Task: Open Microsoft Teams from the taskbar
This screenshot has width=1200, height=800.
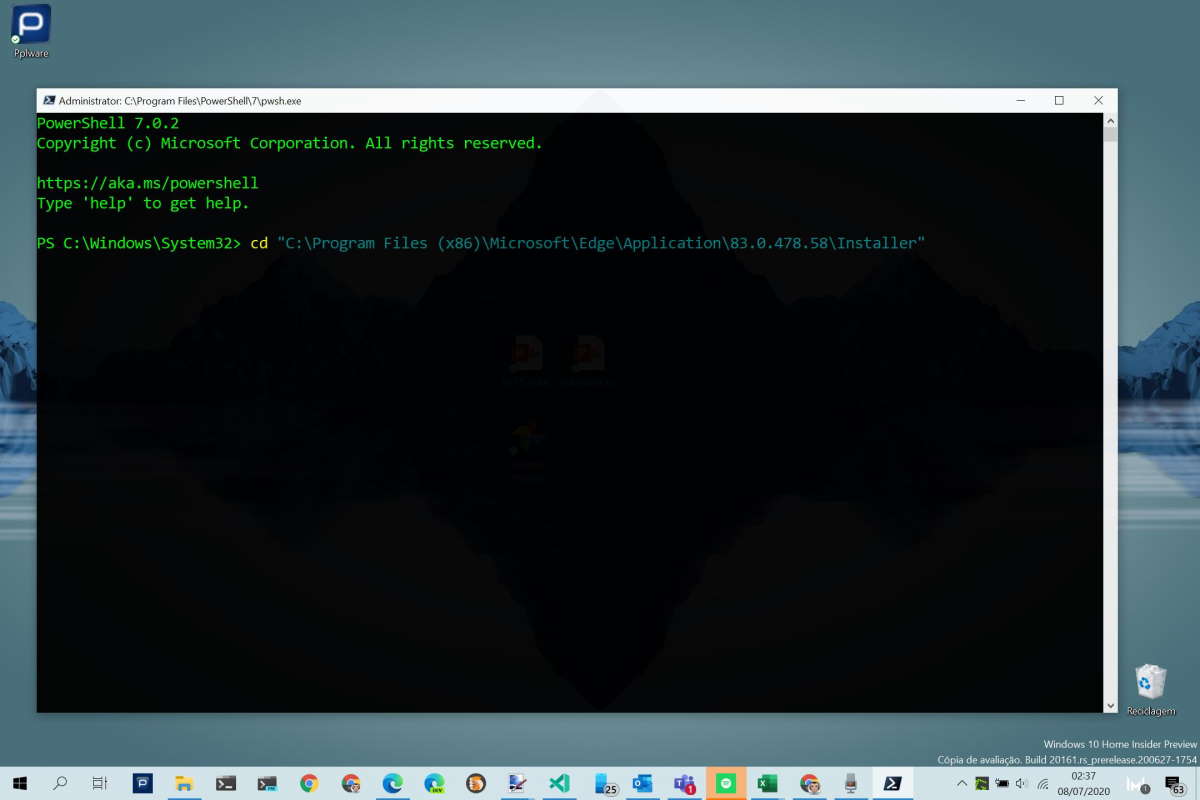Action: pyautogui.click(x=684, y=783)
